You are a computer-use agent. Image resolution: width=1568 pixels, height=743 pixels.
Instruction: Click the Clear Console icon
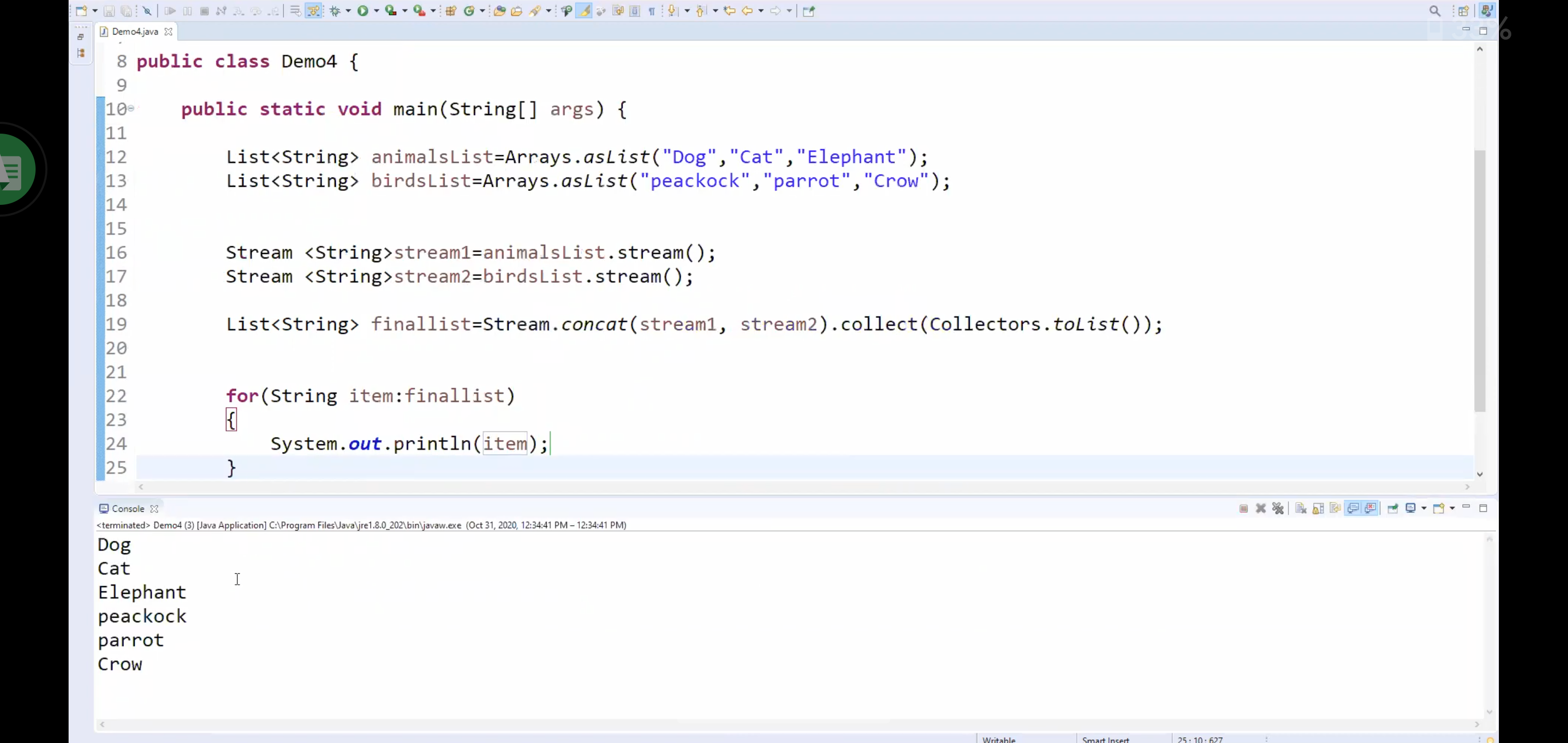click(x=1301, y=509)
